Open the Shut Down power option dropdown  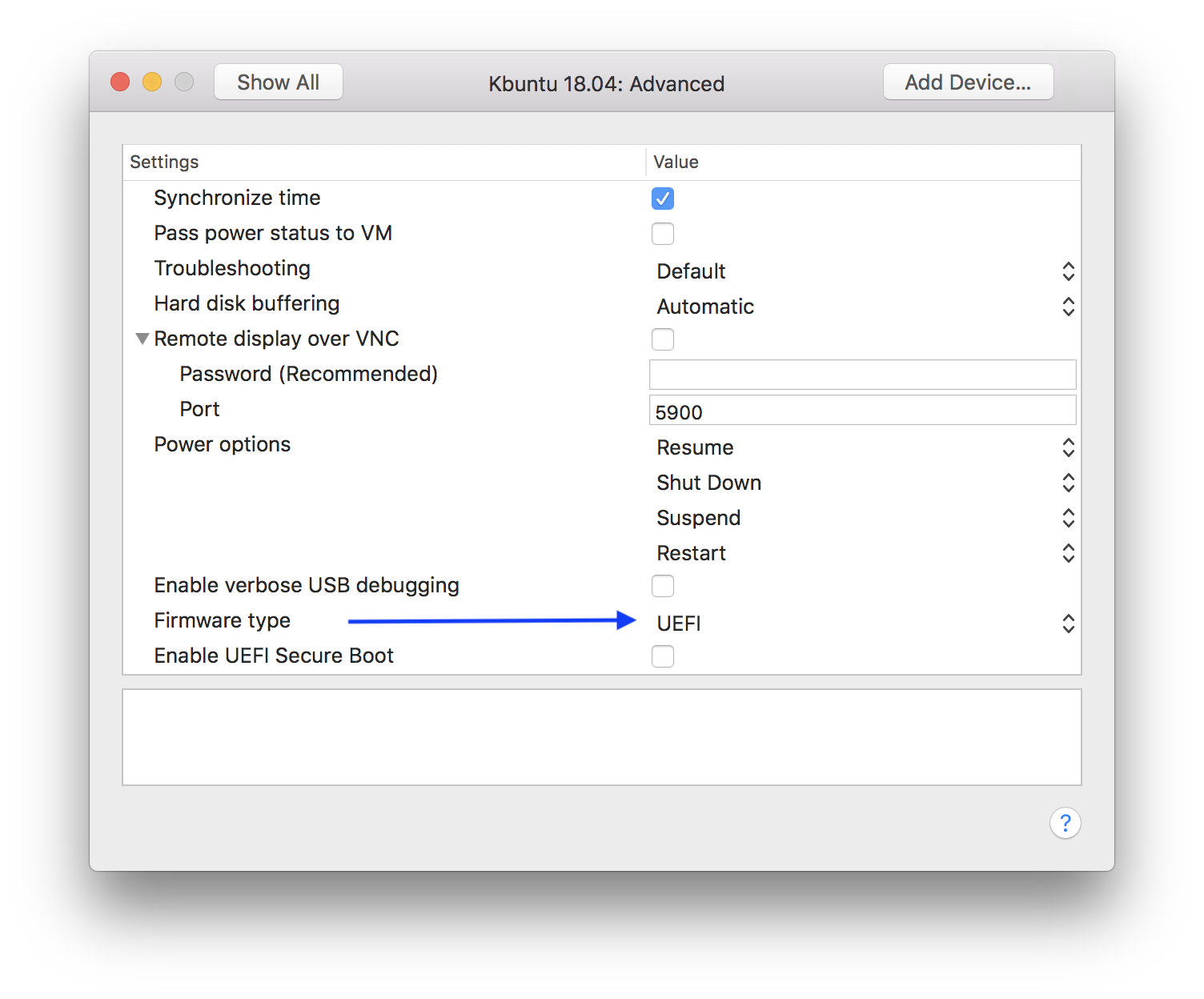point(865,483)
